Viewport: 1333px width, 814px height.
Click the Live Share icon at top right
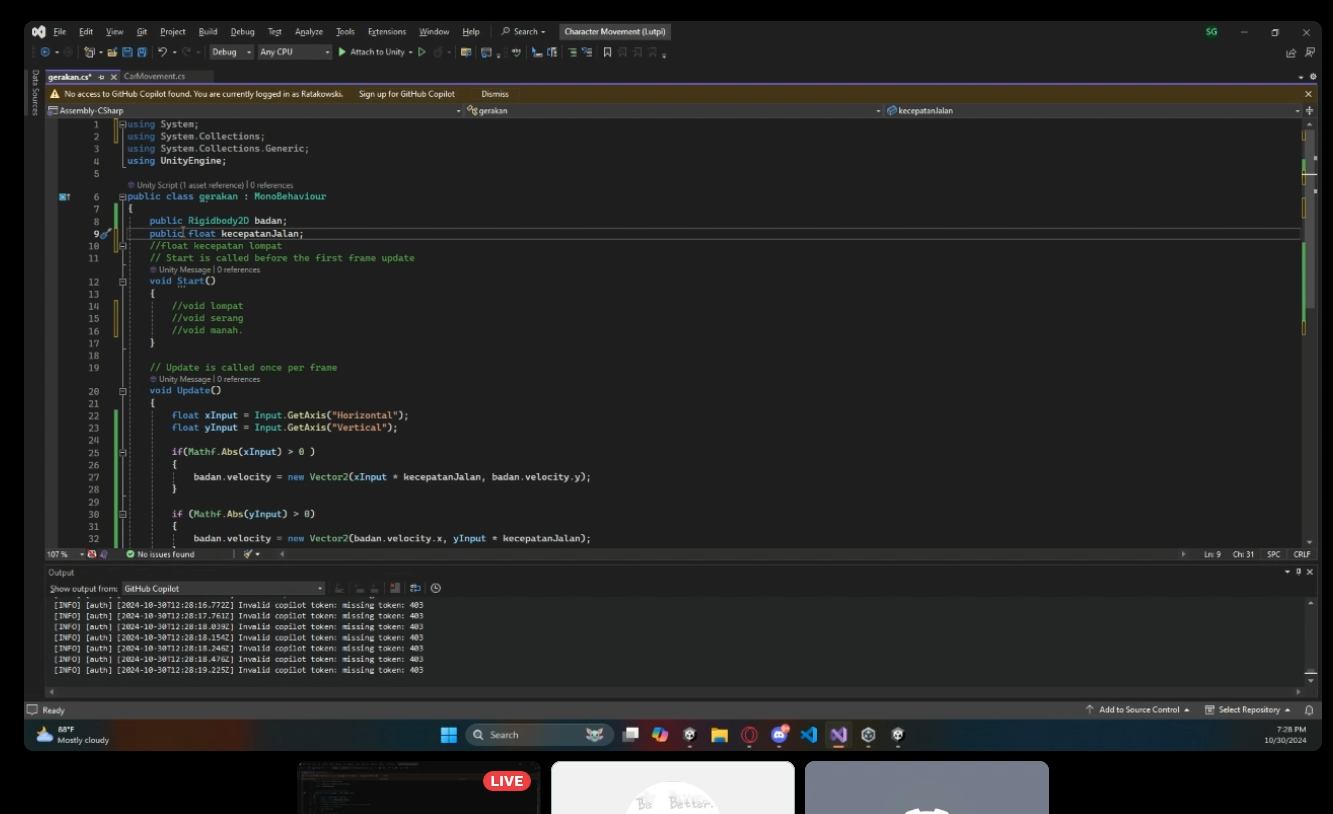click(1291, 52)
